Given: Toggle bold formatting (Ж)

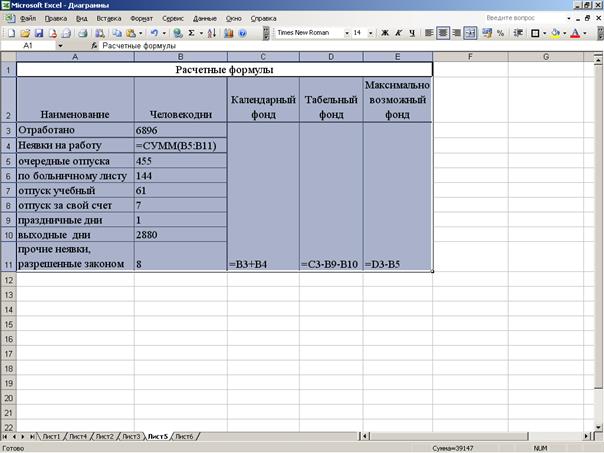Looking at the screenshot, I should pos(385,33).
